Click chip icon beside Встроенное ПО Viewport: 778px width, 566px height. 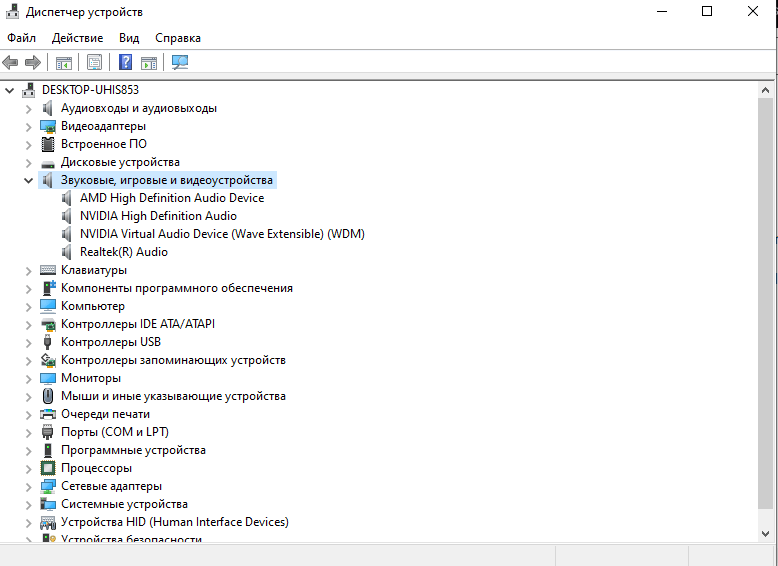48,144
